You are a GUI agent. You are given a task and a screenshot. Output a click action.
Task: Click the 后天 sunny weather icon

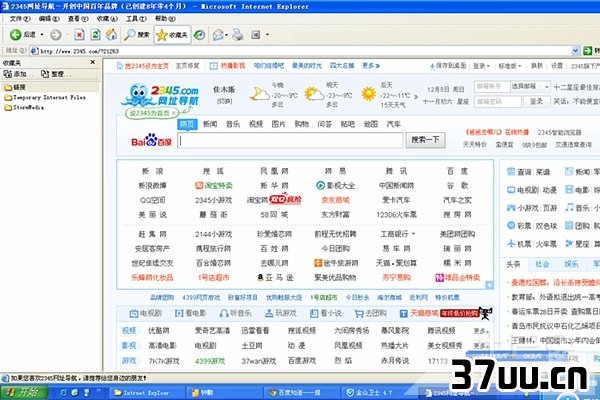coord(368,94)
